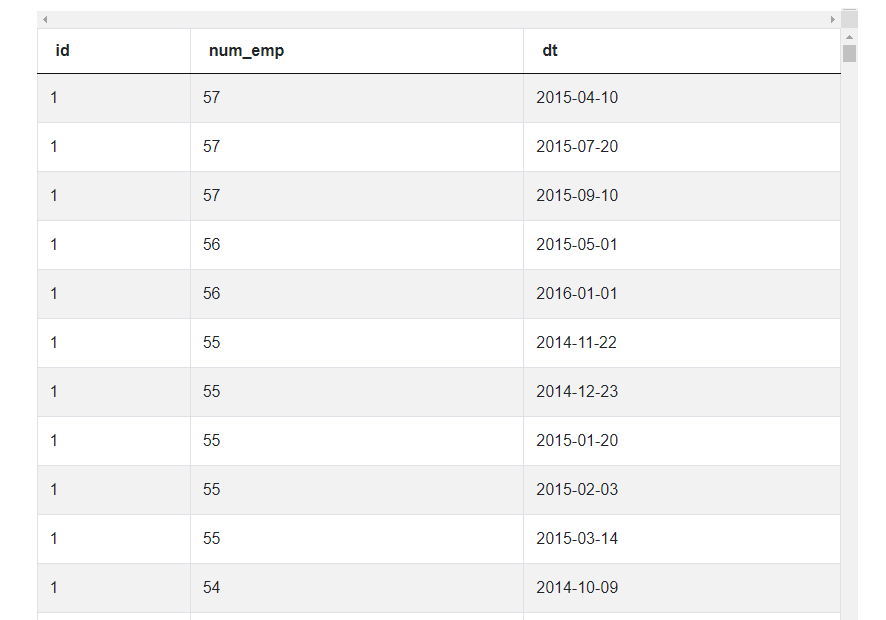This screenshot has height=620, width=886.
Task: Click the date 2016-01-01 cell
Action: coord(577,294)
